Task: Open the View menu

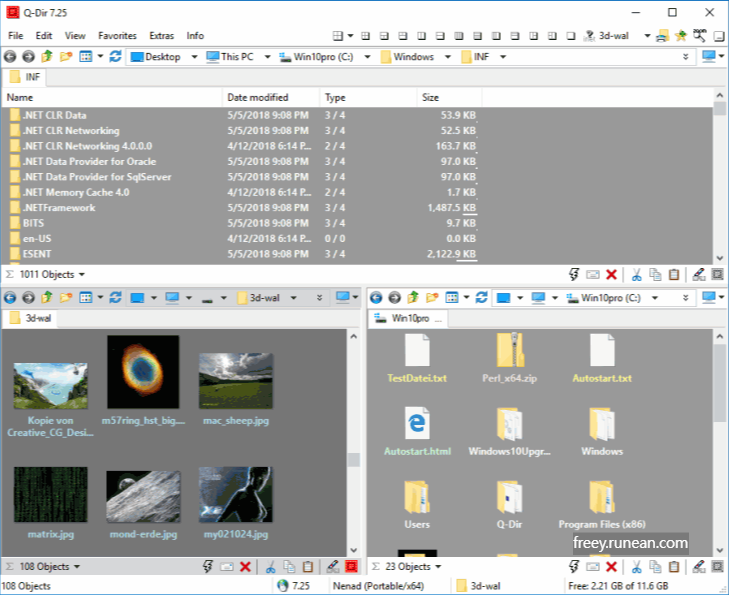Action: (x=75, y=36)
